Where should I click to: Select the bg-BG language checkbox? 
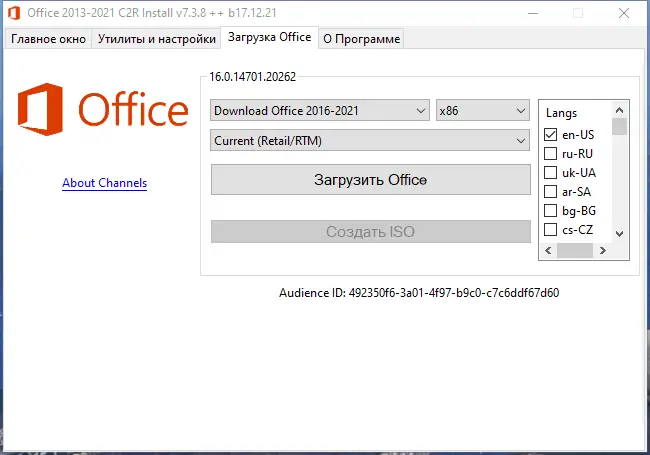click(x=550, y=211)
